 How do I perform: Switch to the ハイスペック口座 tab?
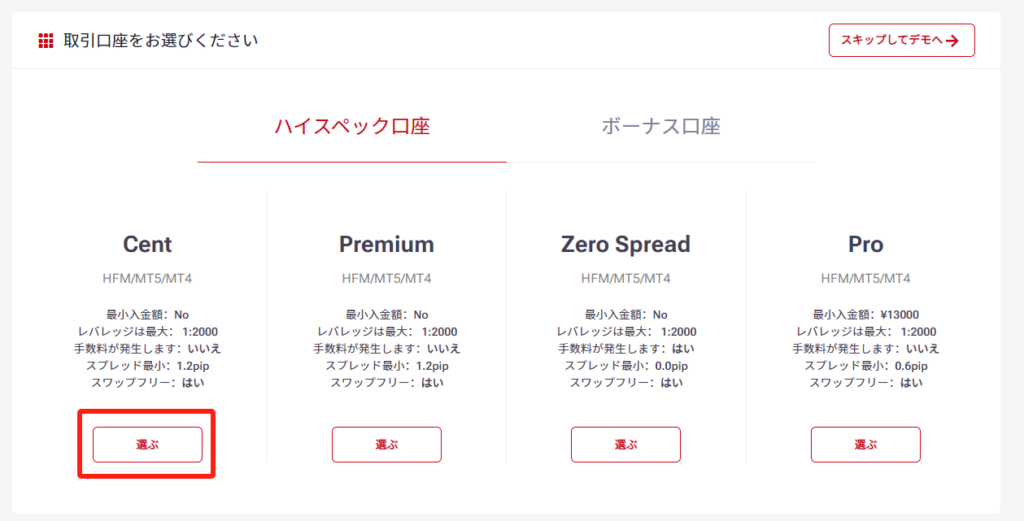point(352,127)
